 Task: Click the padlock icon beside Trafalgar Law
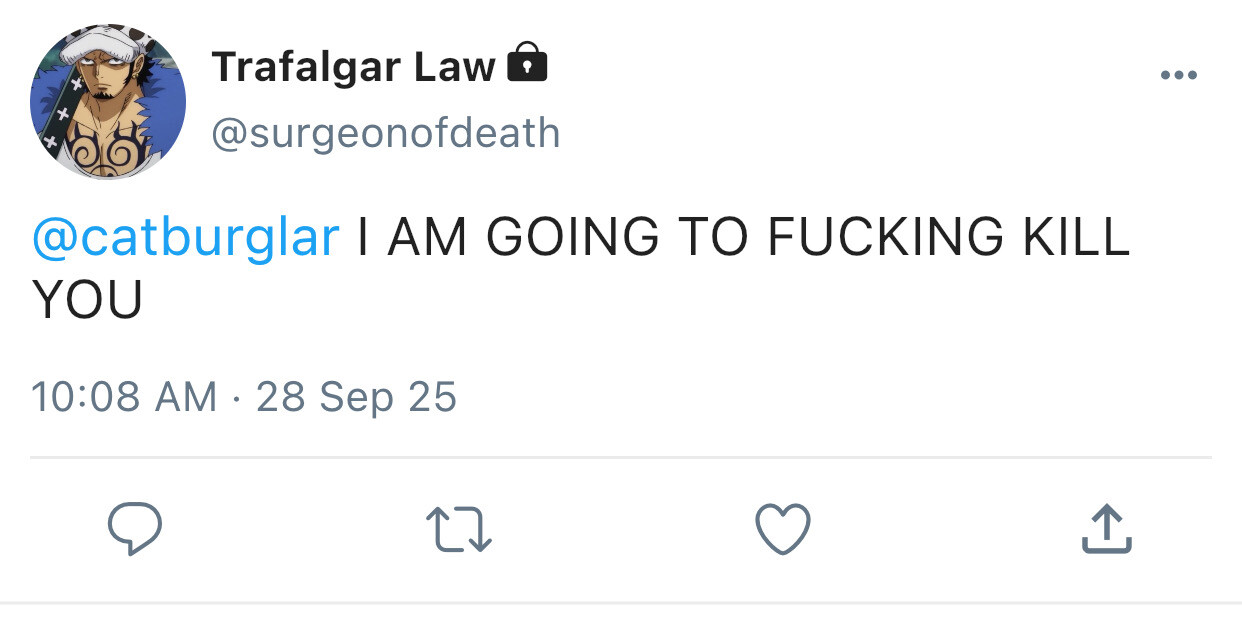tap(528, 64)
